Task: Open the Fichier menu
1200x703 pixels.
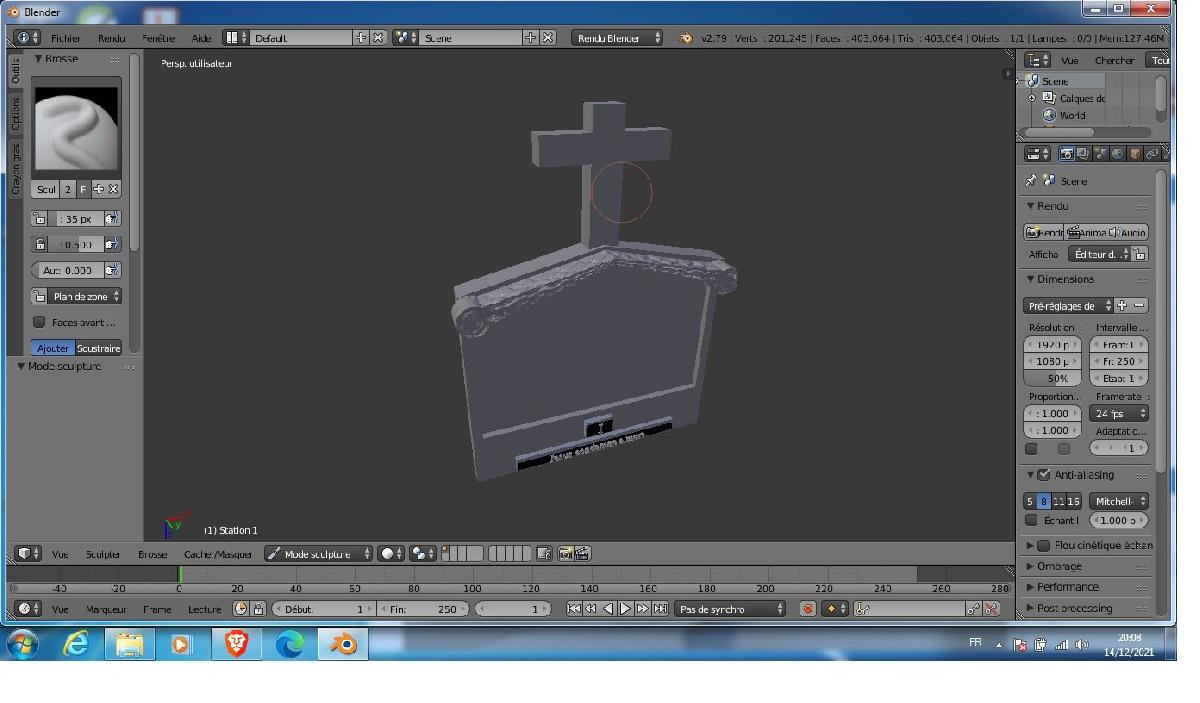Action: (66, 38)
